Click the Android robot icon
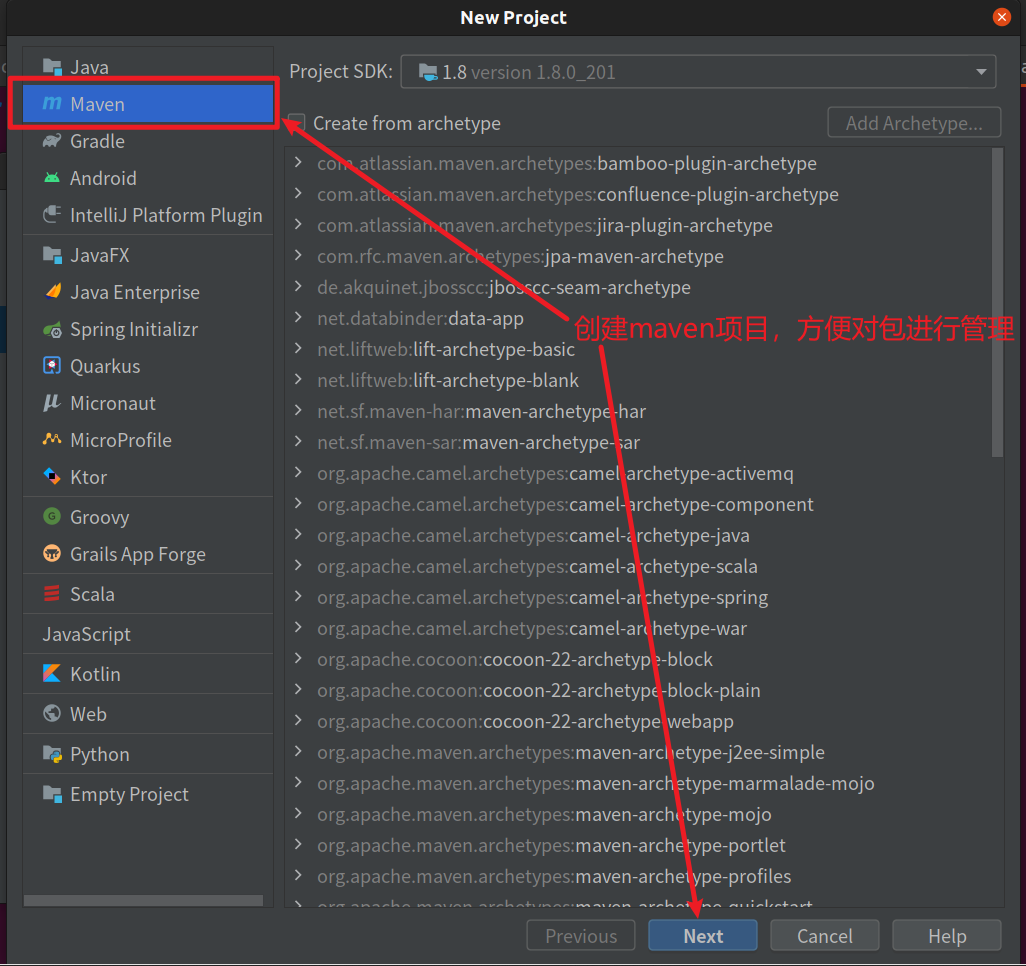This screenshot has width=1026, height=966. (x=52, y=177)
